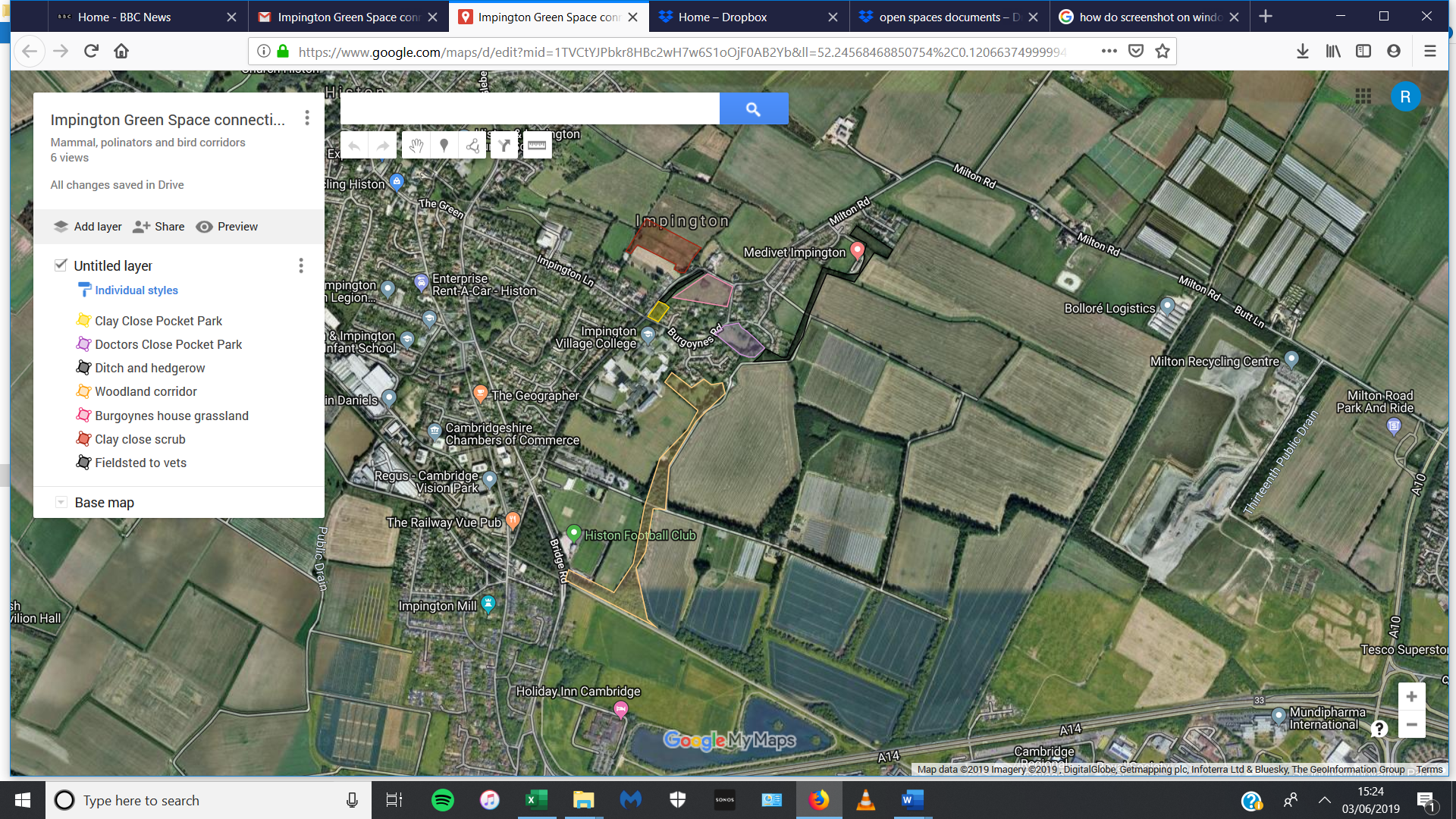Select the Clay close scrub layer item
This screenshot has height=819, width=1456.
pos(140,439)
